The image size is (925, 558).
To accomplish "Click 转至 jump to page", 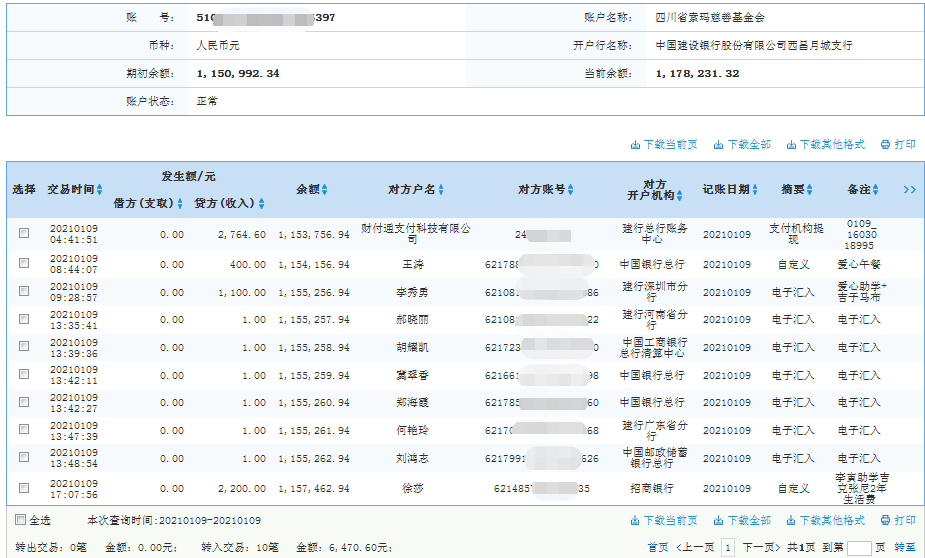I will (x=905, y=547).
